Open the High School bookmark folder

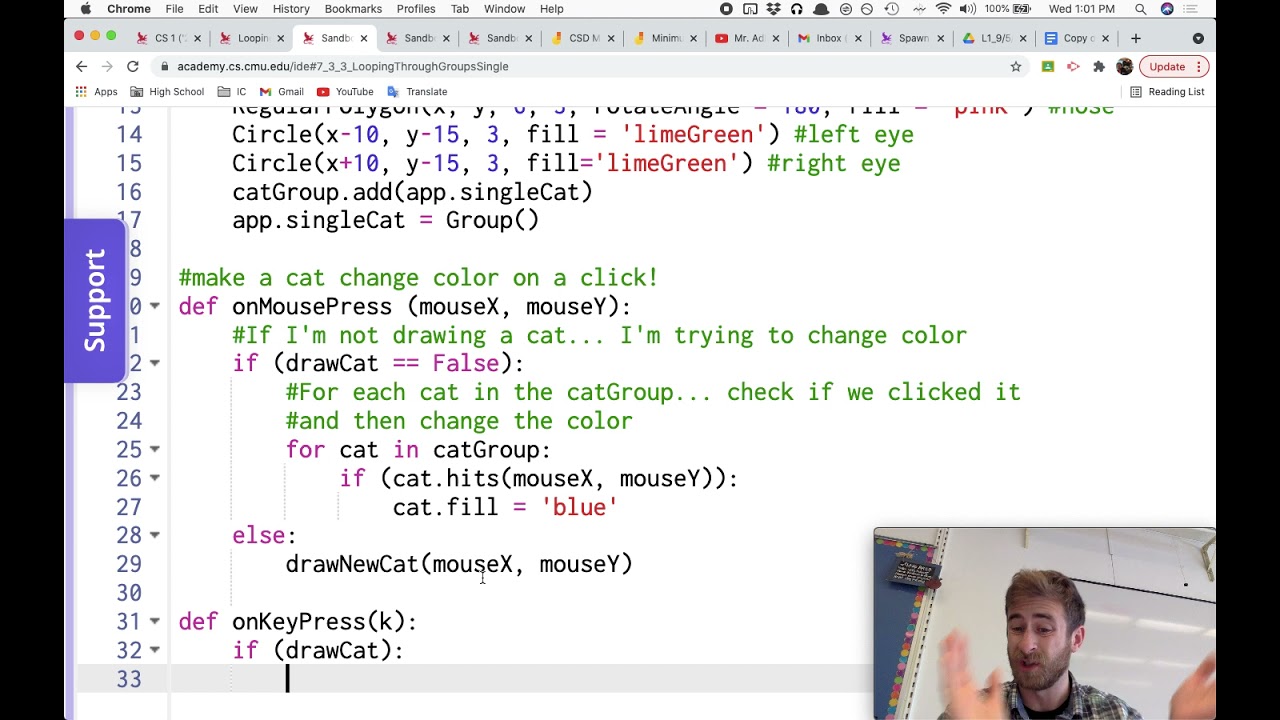[167, 92]
